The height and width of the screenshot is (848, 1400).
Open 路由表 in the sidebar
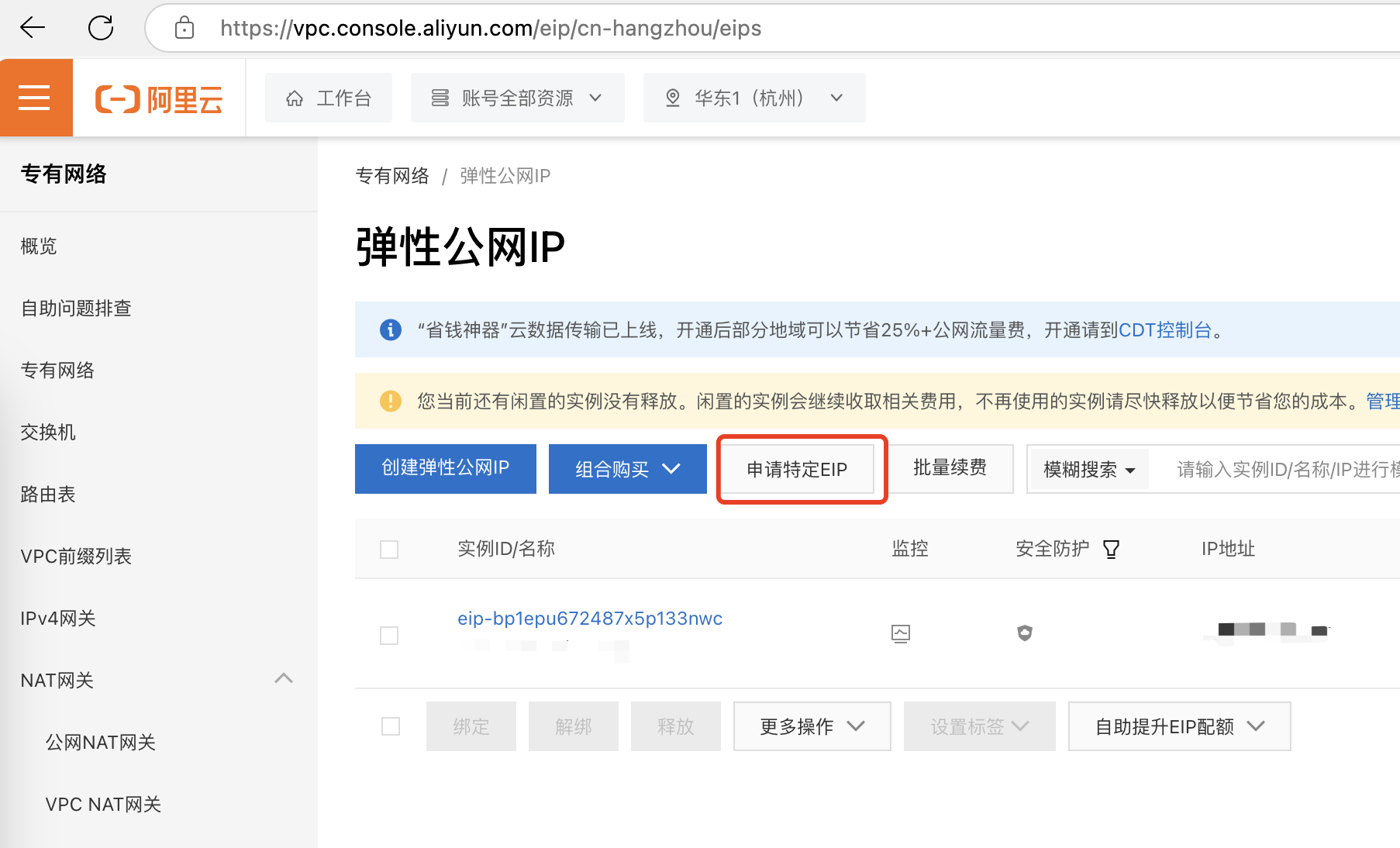click(x=48, y=495)
